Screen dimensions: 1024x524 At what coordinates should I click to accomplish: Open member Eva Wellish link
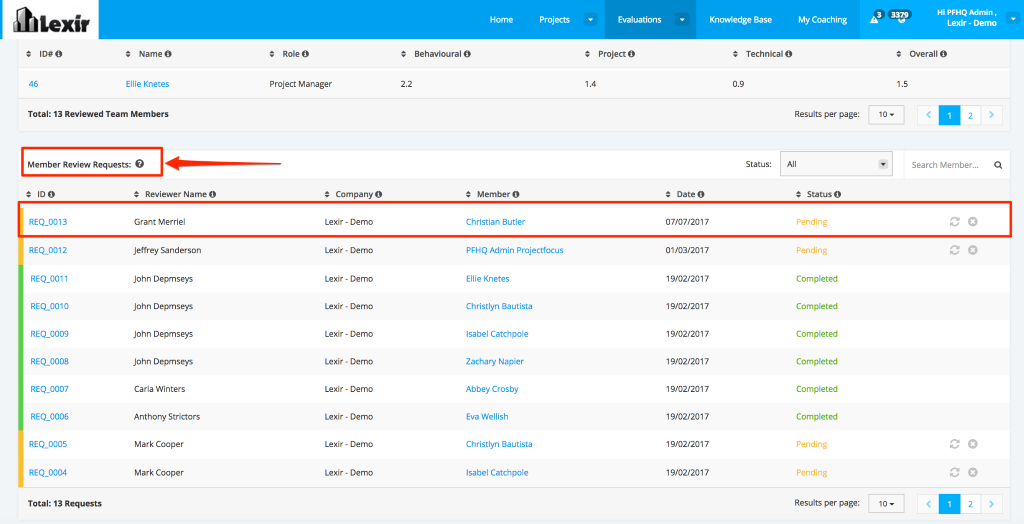click(x=487, y=416)
